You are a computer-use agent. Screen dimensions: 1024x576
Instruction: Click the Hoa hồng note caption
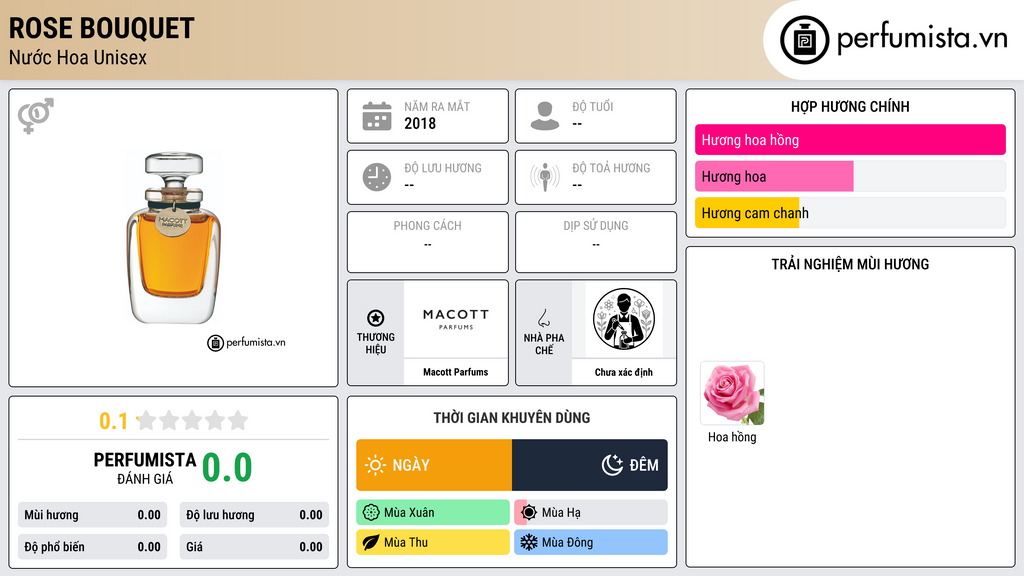pos(732,437)
